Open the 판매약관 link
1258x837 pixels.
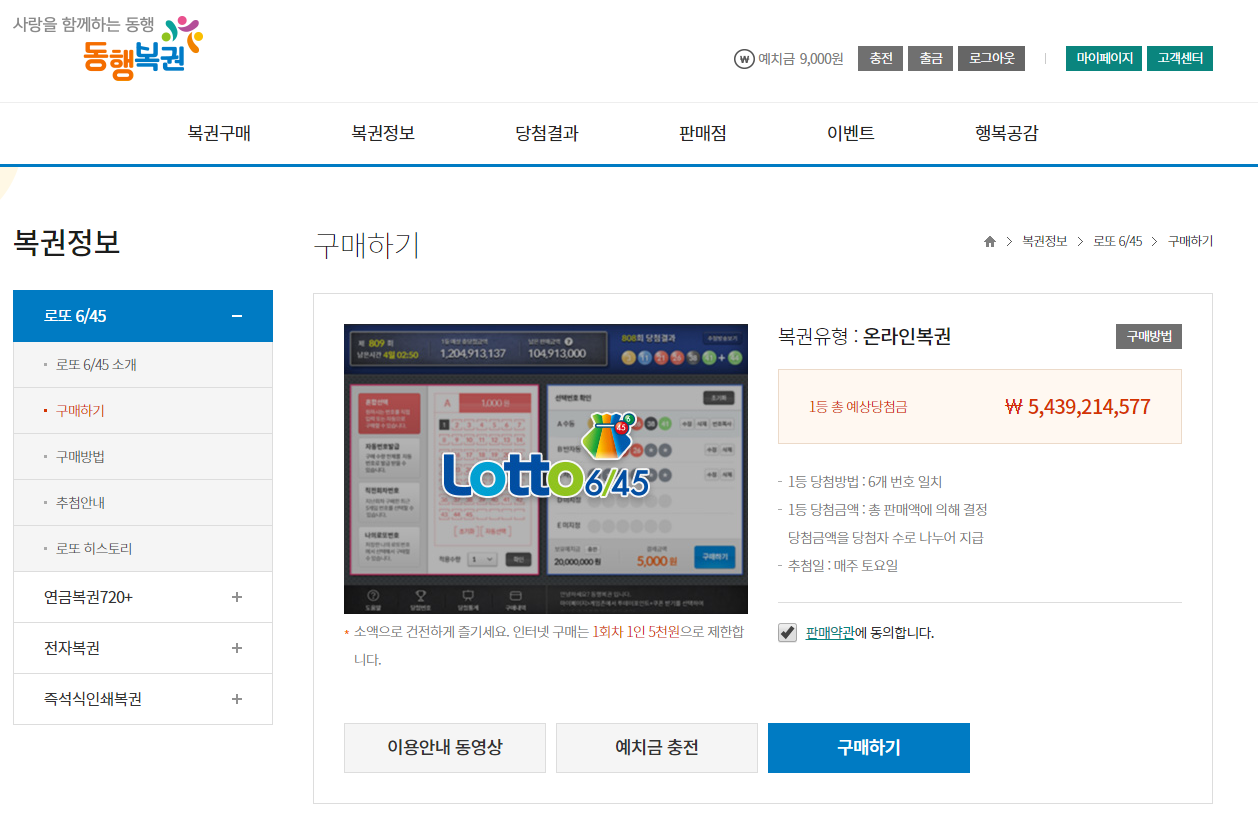[830, 633]
